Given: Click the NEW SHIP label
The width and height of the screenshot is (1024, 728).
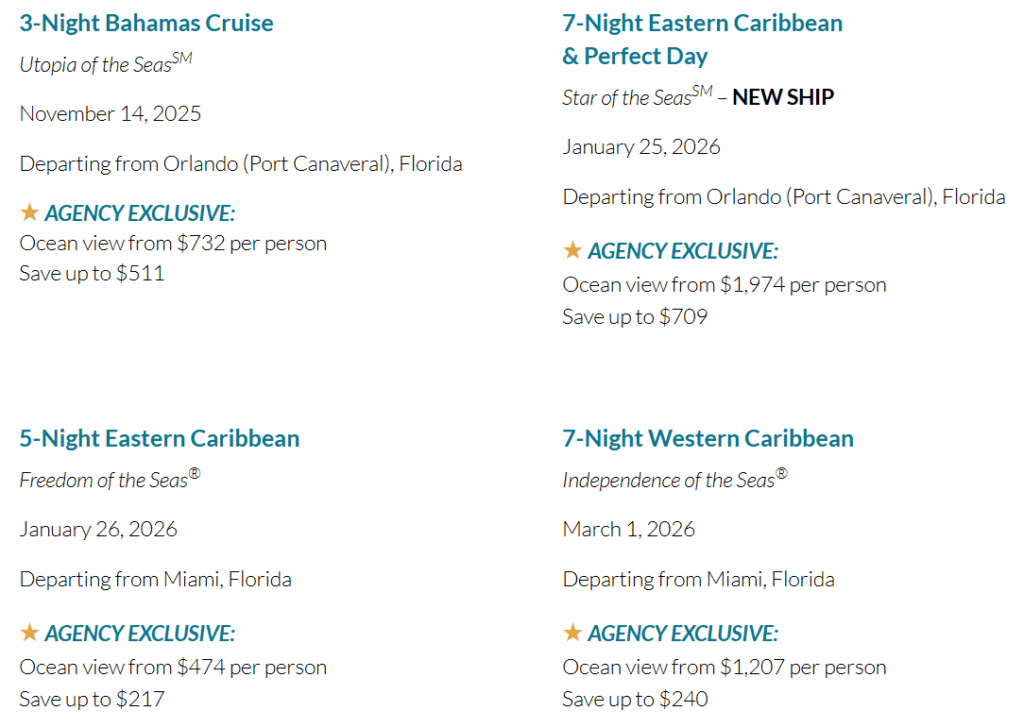Looking at the screenshot, I should [783, 97].
